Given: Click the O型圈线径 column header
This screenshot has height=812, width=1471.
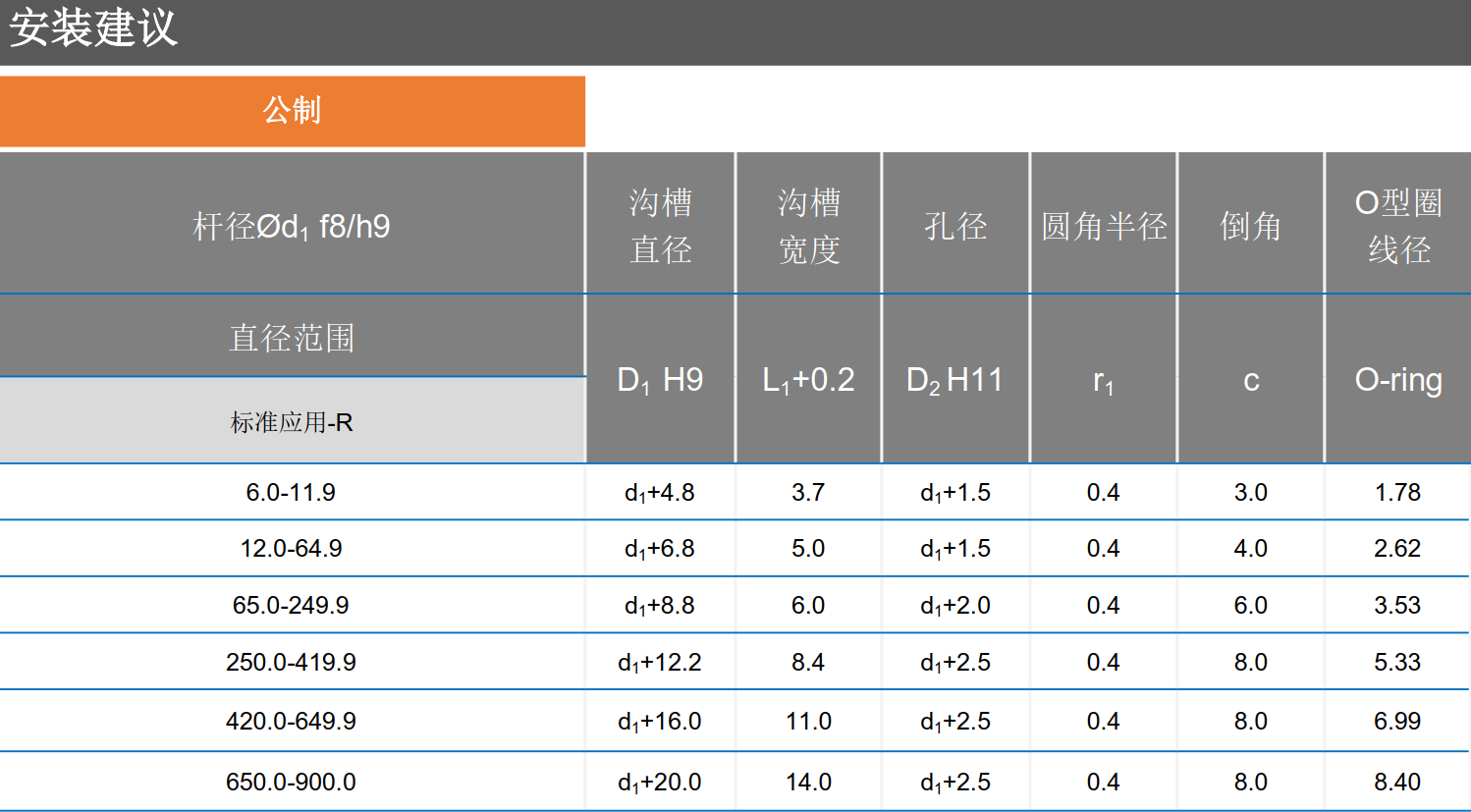Looking at the screenshot, I should click(1397, 226).
